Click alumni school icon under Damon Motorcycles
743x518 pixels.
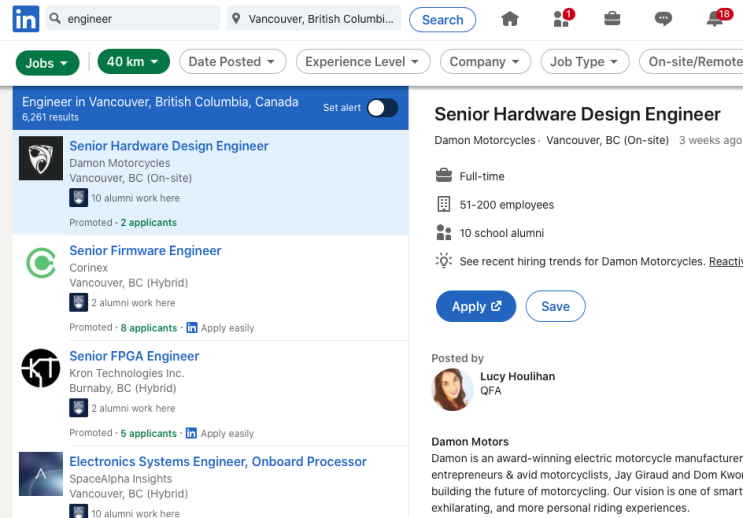click(x=78, y=198)
